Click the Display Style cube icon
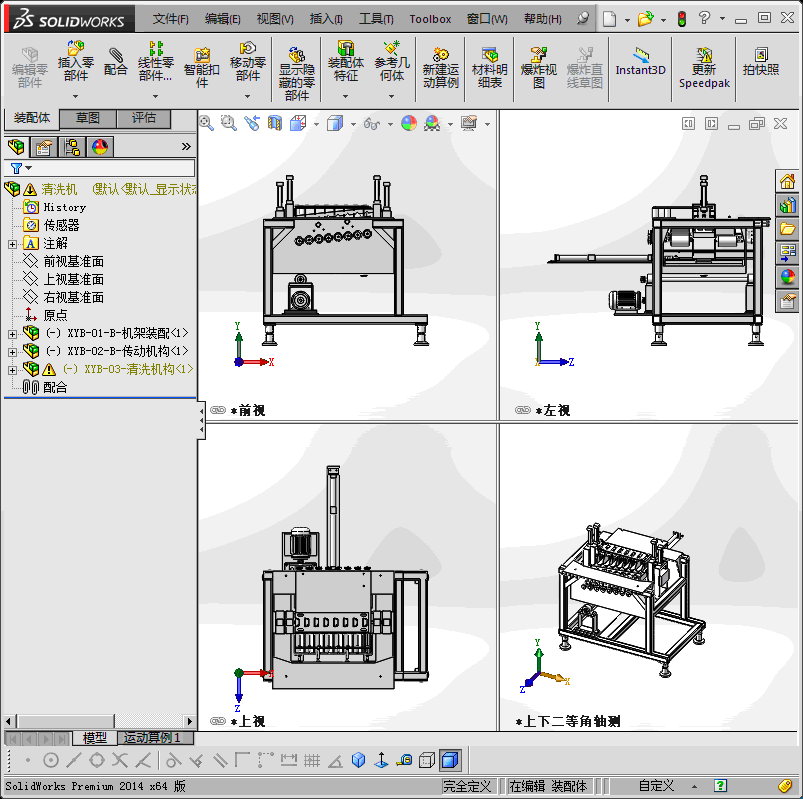The image size is (803, 799). tap(335, 123)
